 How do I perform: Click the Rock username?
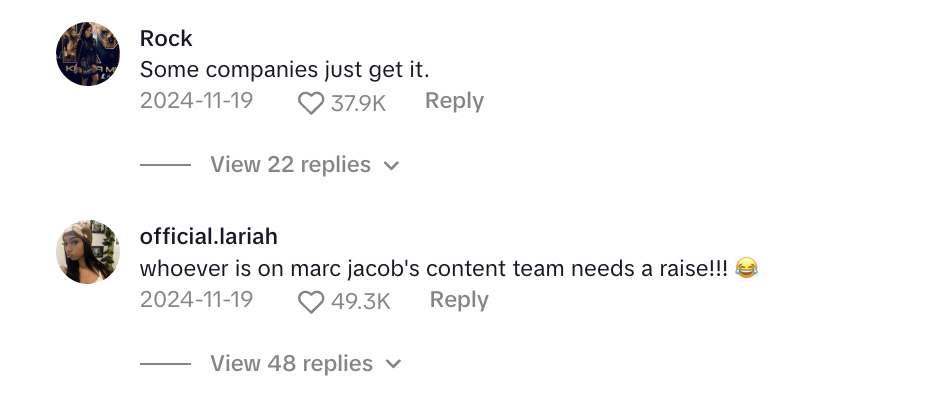166,38
